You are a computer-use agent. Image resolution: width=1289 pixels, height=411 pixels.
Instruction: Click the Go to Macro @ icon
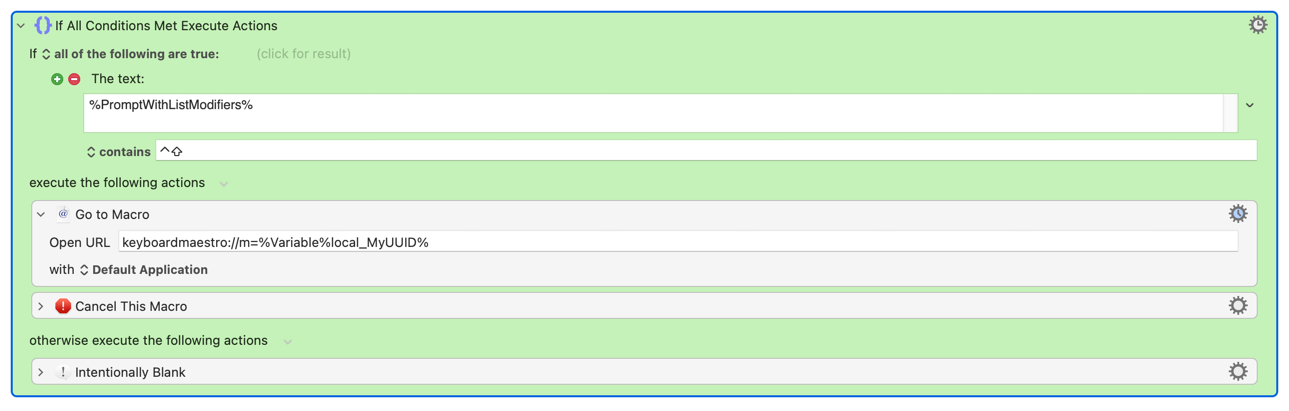pos(63,214)
